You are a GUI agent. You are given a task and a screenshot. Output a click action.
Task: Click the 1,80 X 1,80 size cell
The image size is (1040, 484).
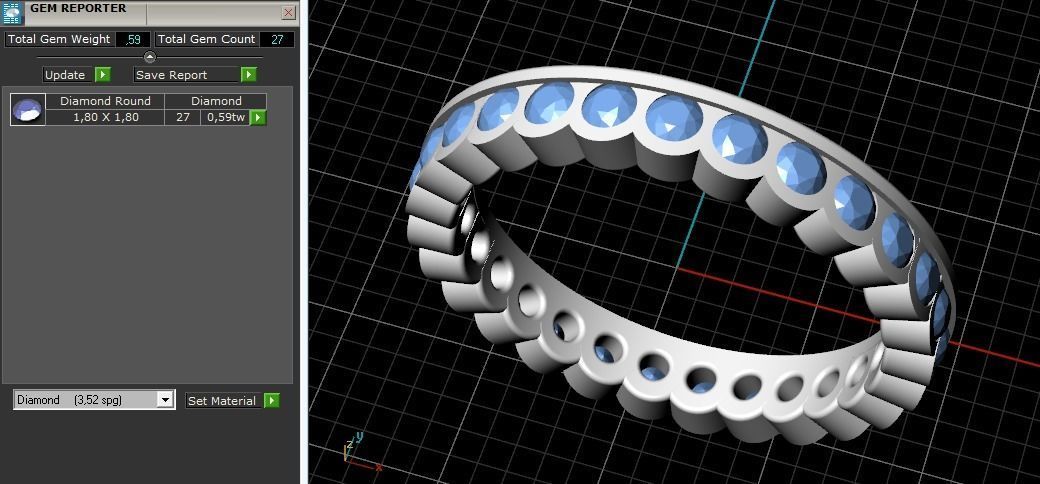tap(105, 117)
